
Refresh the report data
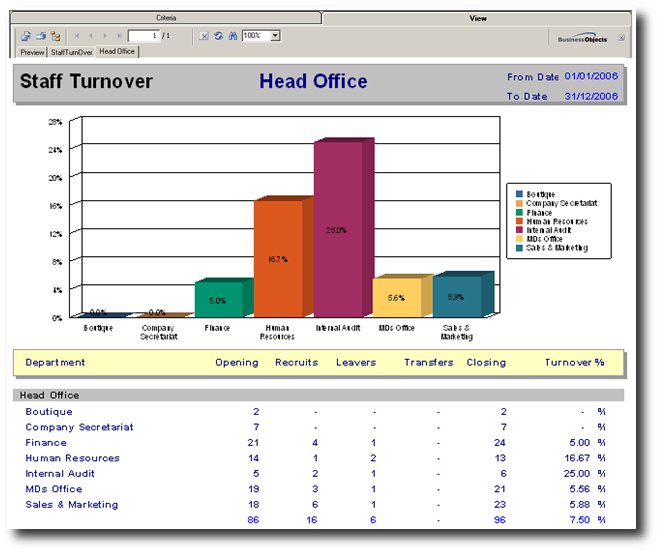218,36
